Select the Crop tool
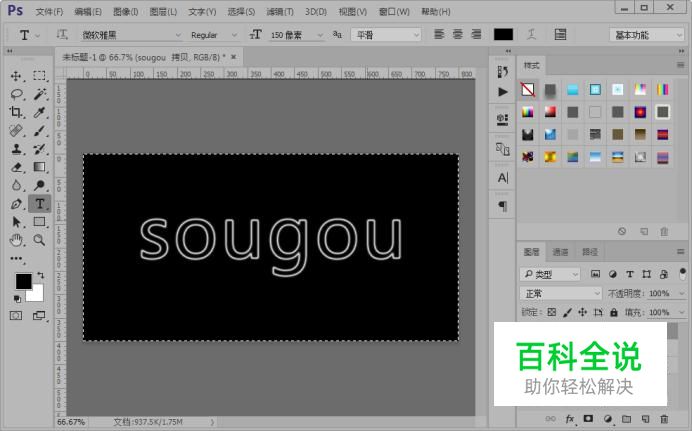This screenshot has width=692, height=431. tap(16, 112)
